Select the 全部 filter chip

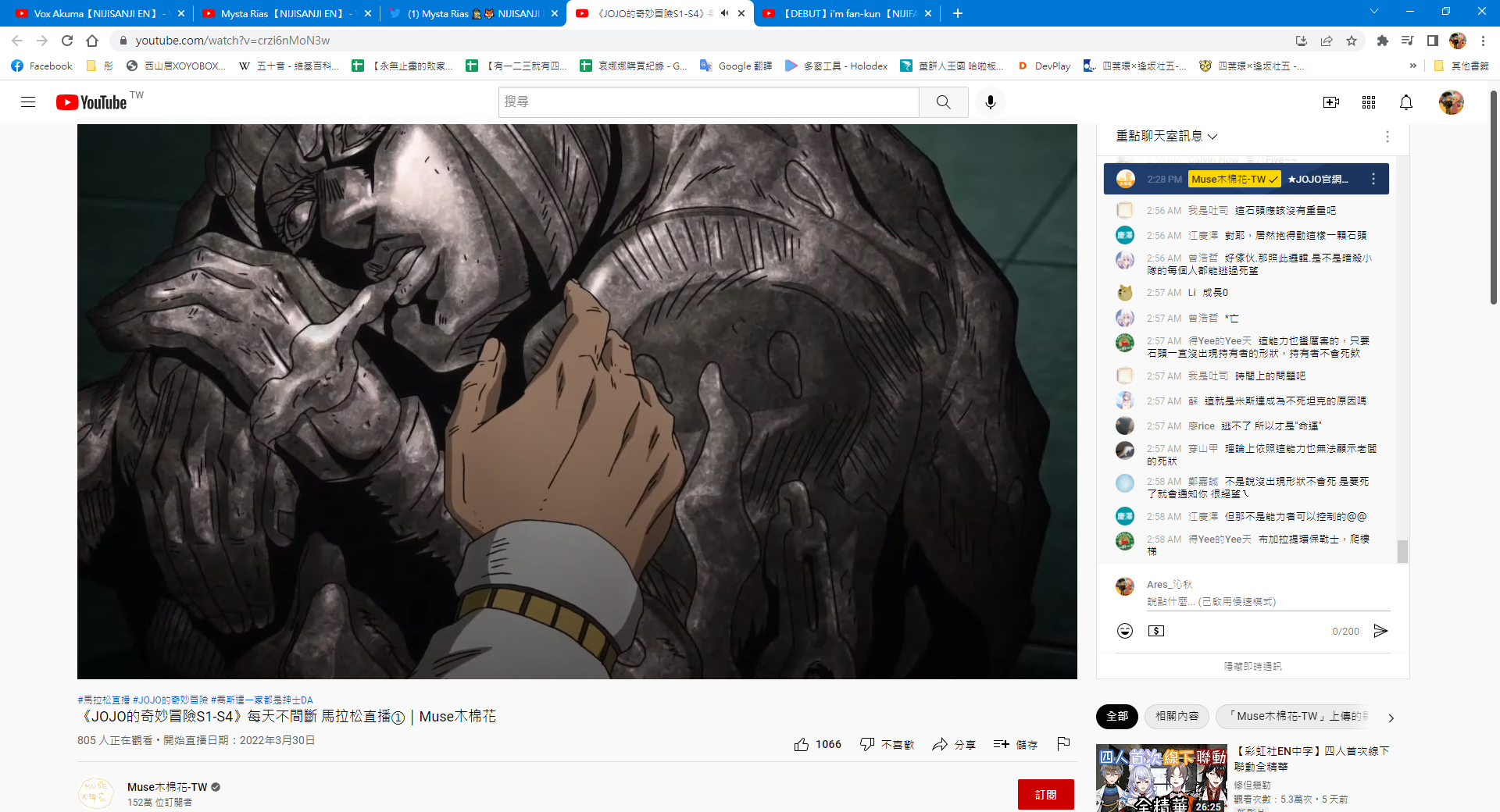pyautogui.click(x=1117, y=716)
